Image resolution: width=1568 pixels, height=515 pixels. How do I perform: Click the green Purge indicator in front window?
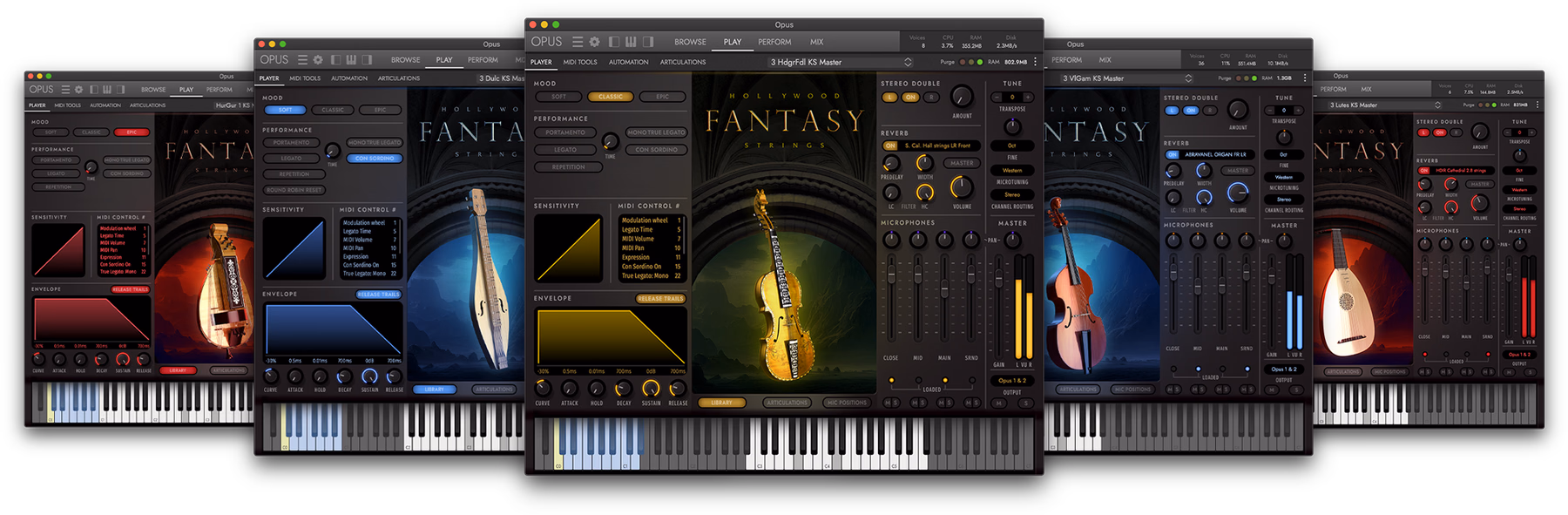980,62
